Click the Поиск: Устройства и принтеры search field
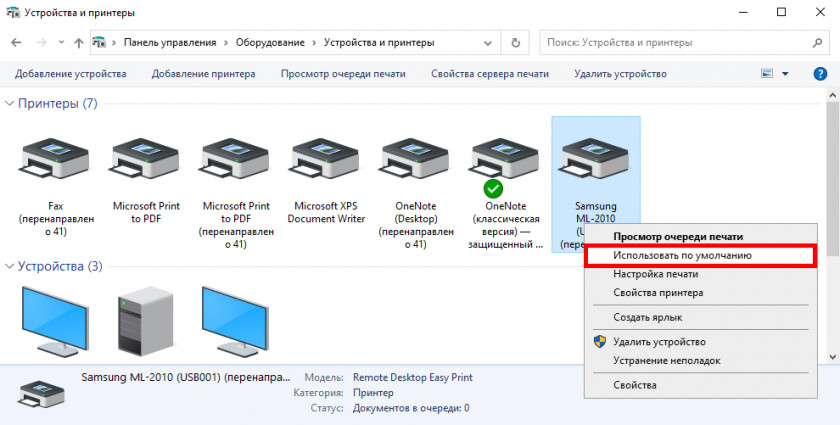 tap(680, 43)
